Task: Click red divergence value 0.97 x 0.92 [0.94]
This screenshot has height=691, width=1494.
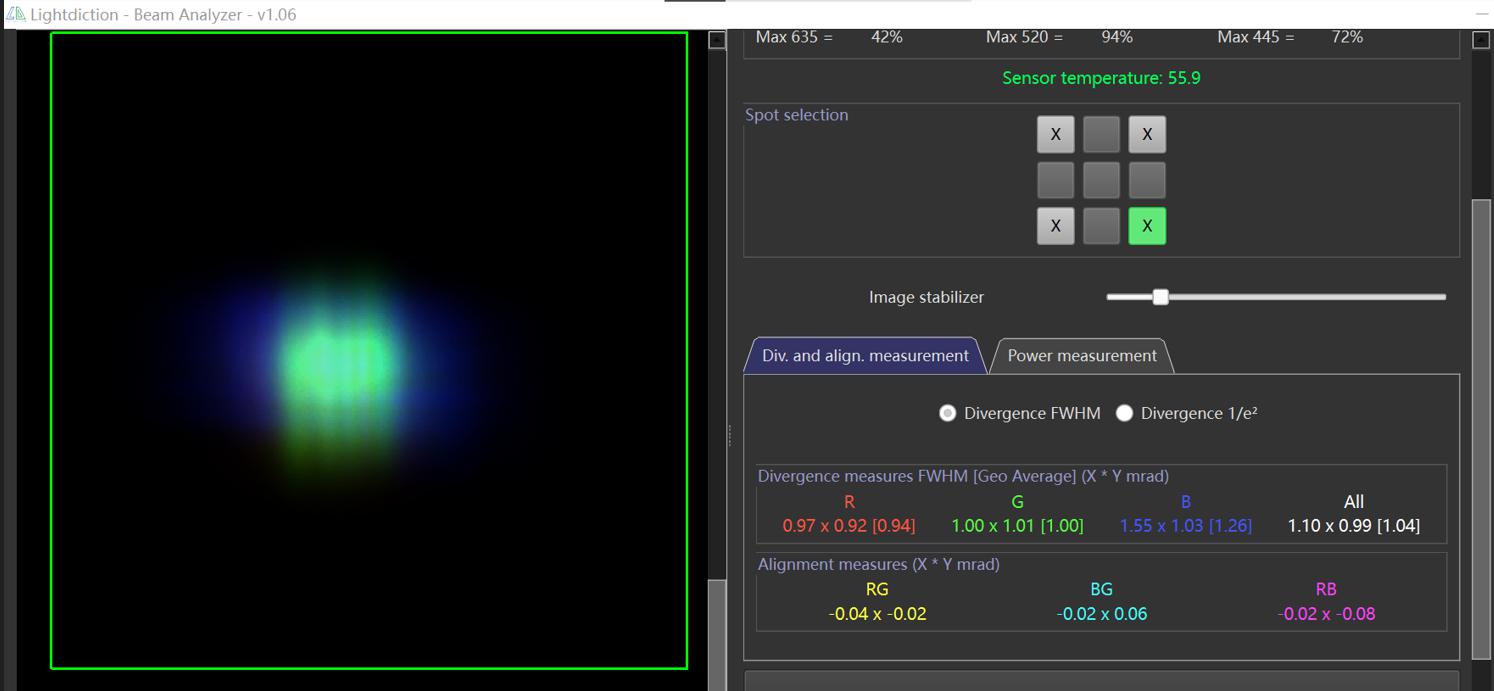Action: 849,526
